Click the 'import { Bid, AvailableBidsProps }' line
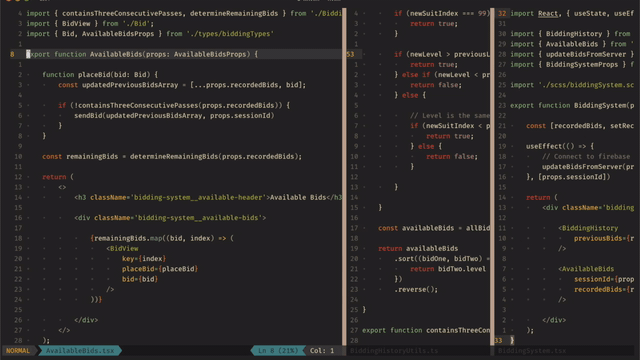 (150, 34)
